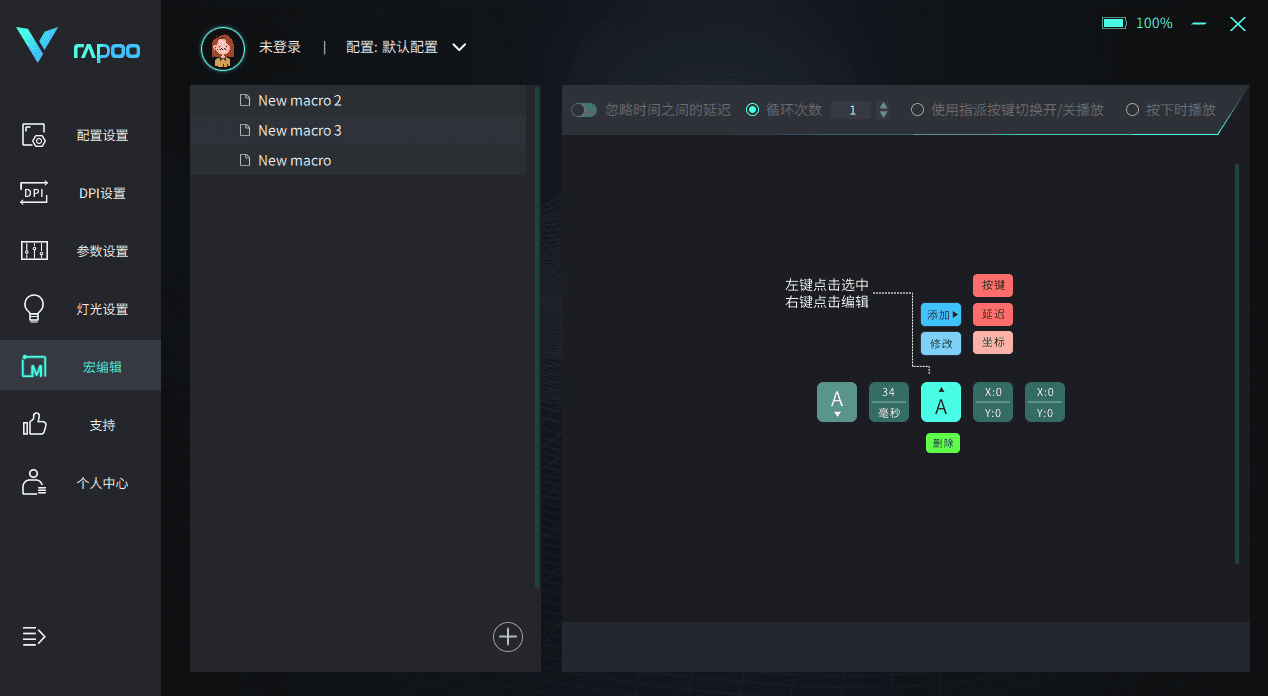The width and height of the screenshot is (1268, 696).
Task: Open the 灯光设置 lighting panel
Action: (x=80, y=308)
